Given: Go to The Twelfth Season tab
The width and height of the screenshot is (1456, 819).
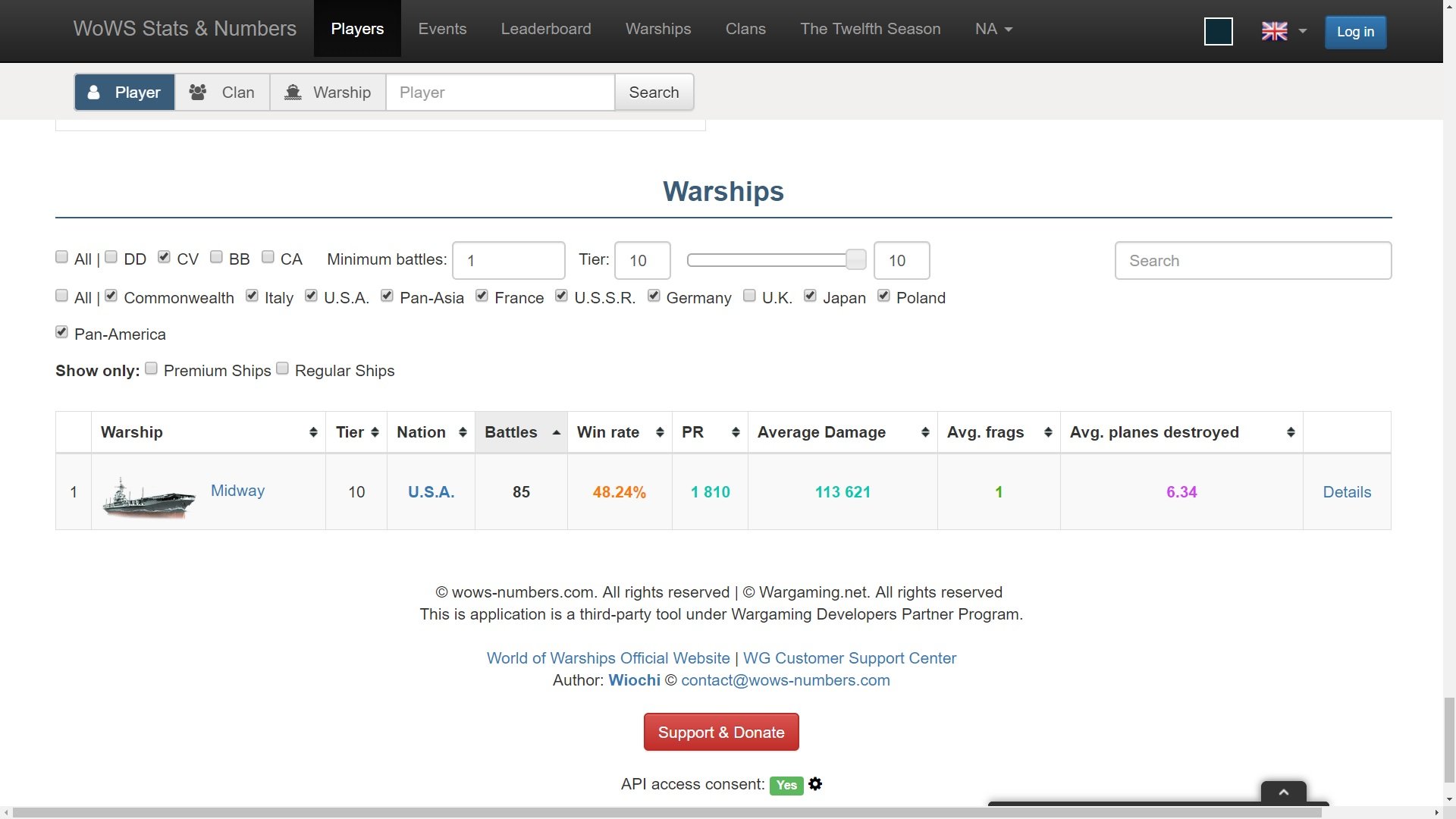Looking at the screenshot, I should coord(870,29).
